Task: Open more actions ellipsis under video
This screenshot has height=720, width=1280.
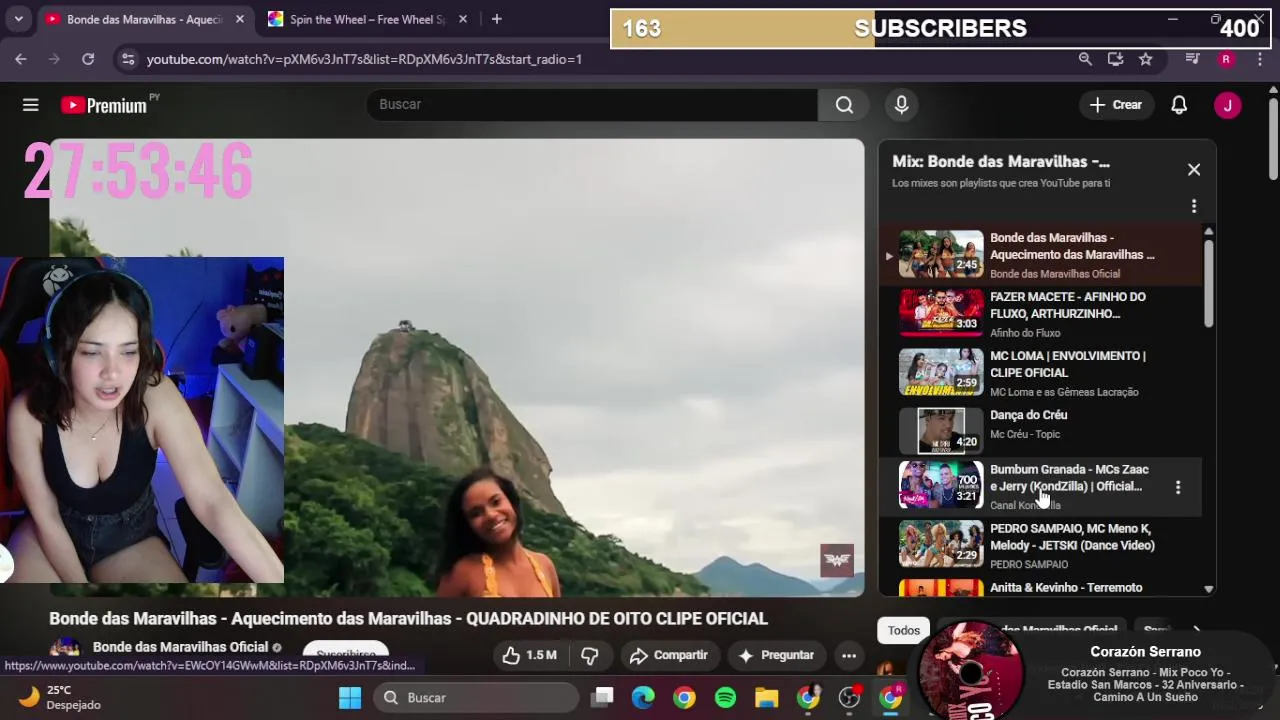Action: point(849,655)
